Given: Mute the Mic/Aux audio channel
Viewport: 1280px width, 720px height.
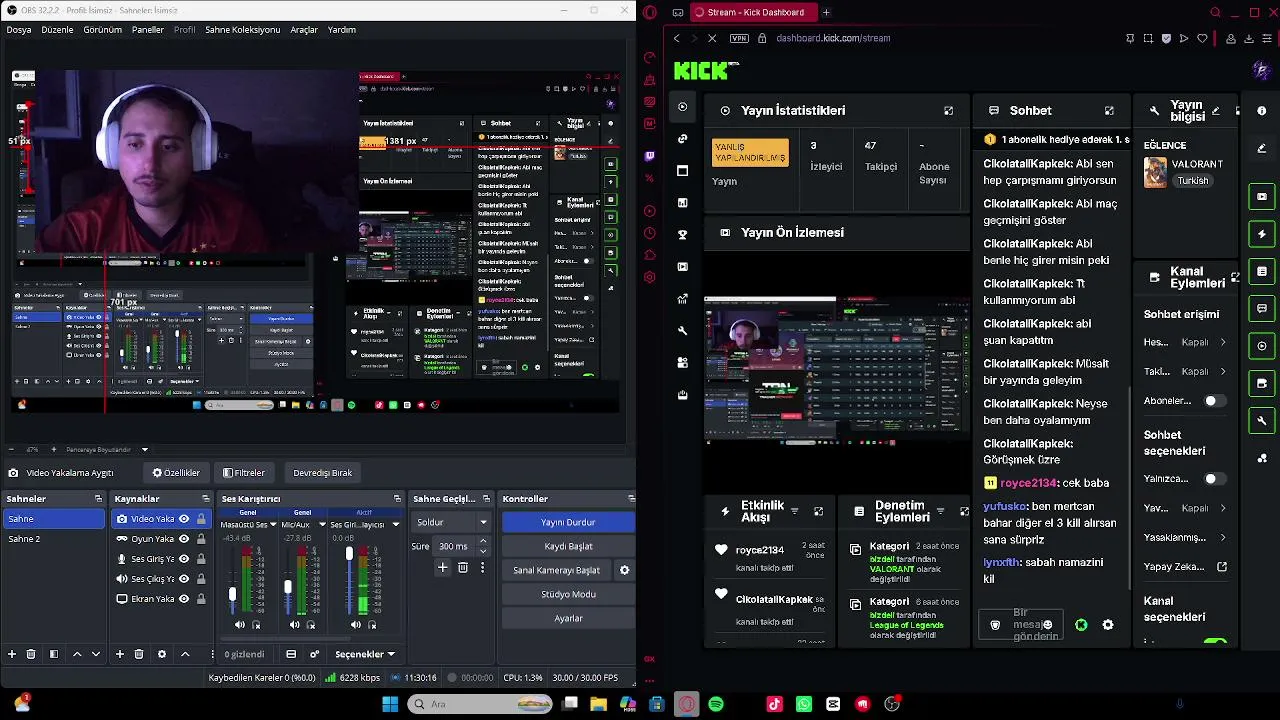Looking at the screenshot, I should [294, 625].
